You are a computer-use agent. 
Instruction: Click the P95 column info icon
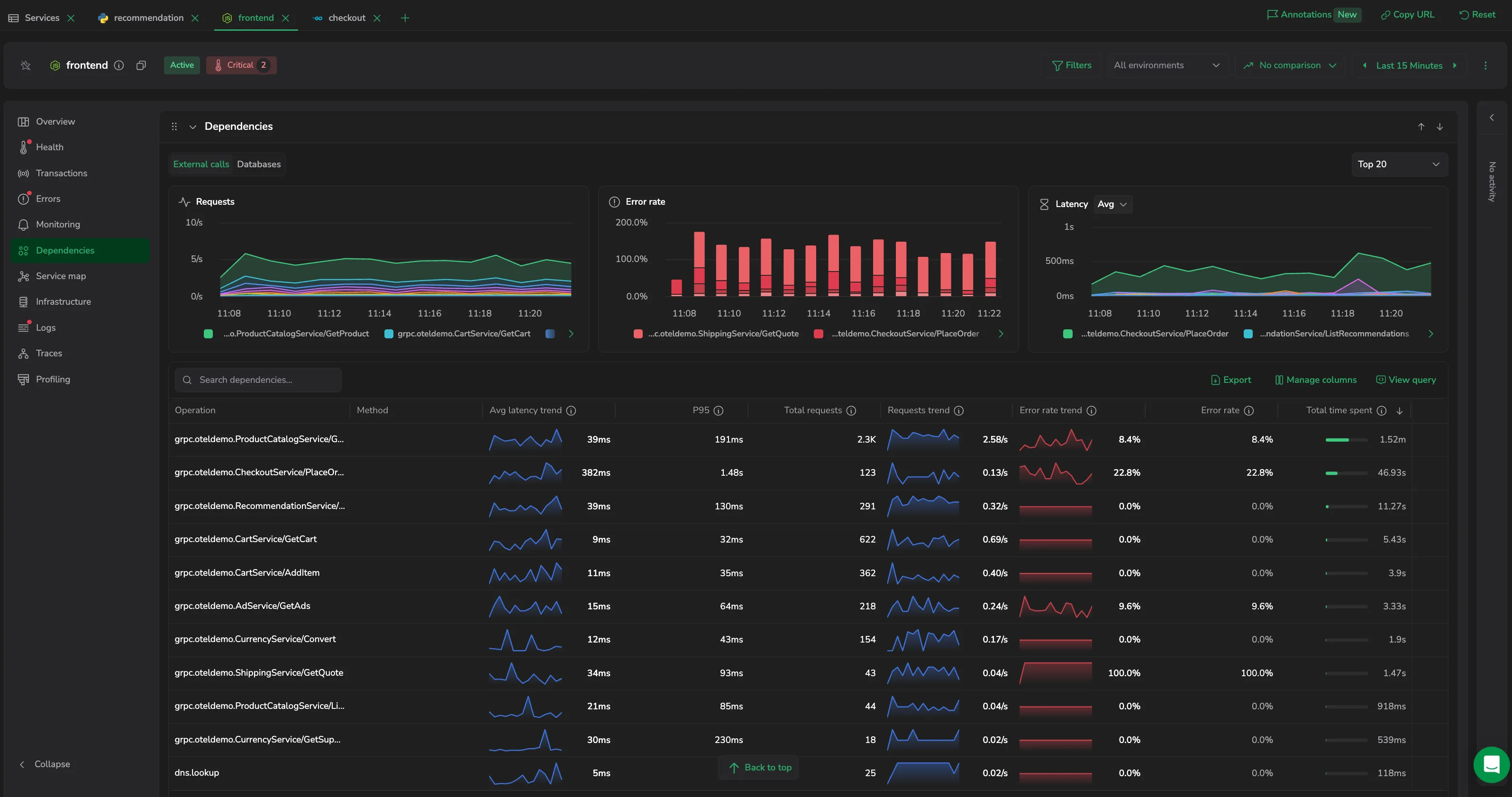coord(719,410)
